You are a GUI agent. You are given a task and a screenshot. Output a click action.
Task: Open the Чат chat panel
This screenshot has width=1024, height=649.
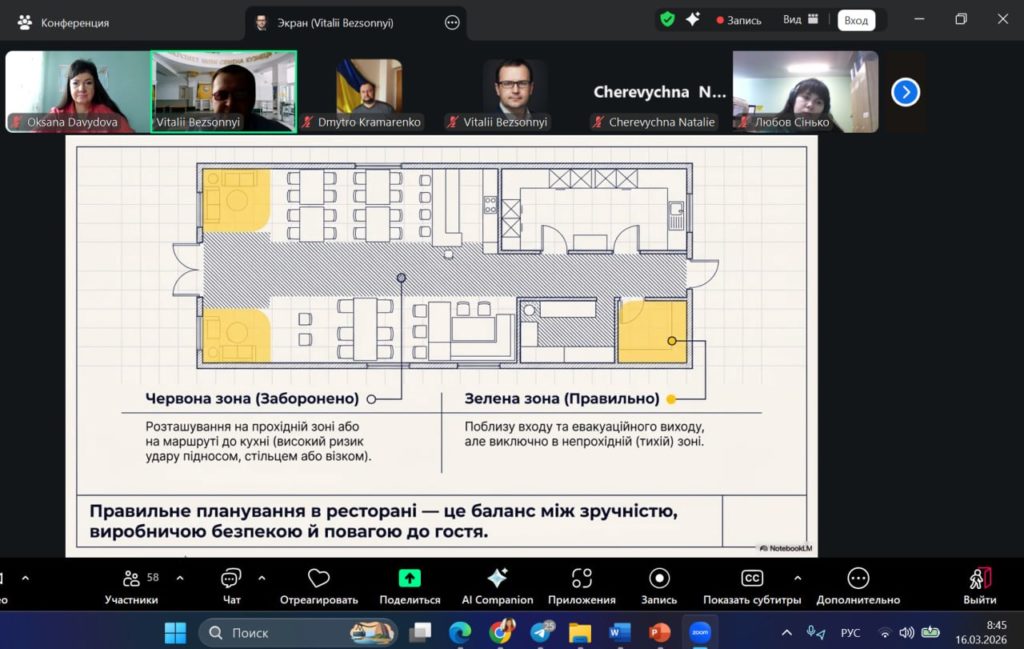click(231, 579)
